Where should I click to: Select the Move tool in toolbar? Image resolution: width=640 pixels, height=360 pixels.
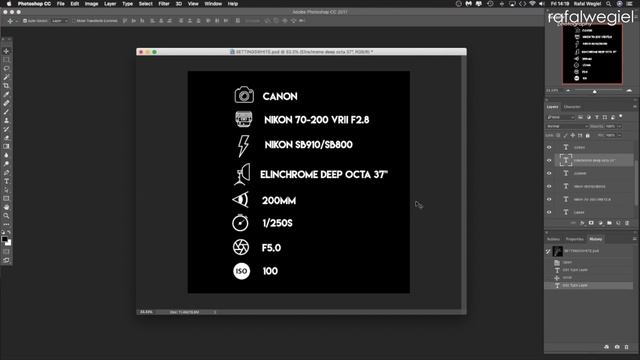point(6,51)
